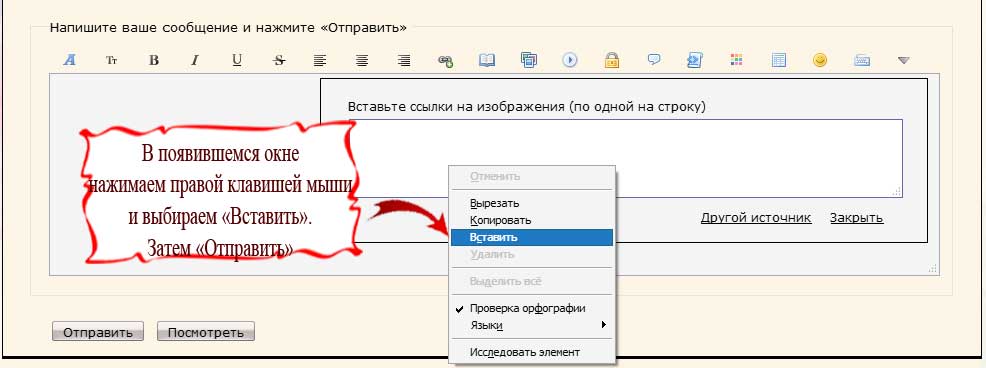Viewport: 986px width, 368px height.
Task: Click inside the image links text area
Action: 625,158
